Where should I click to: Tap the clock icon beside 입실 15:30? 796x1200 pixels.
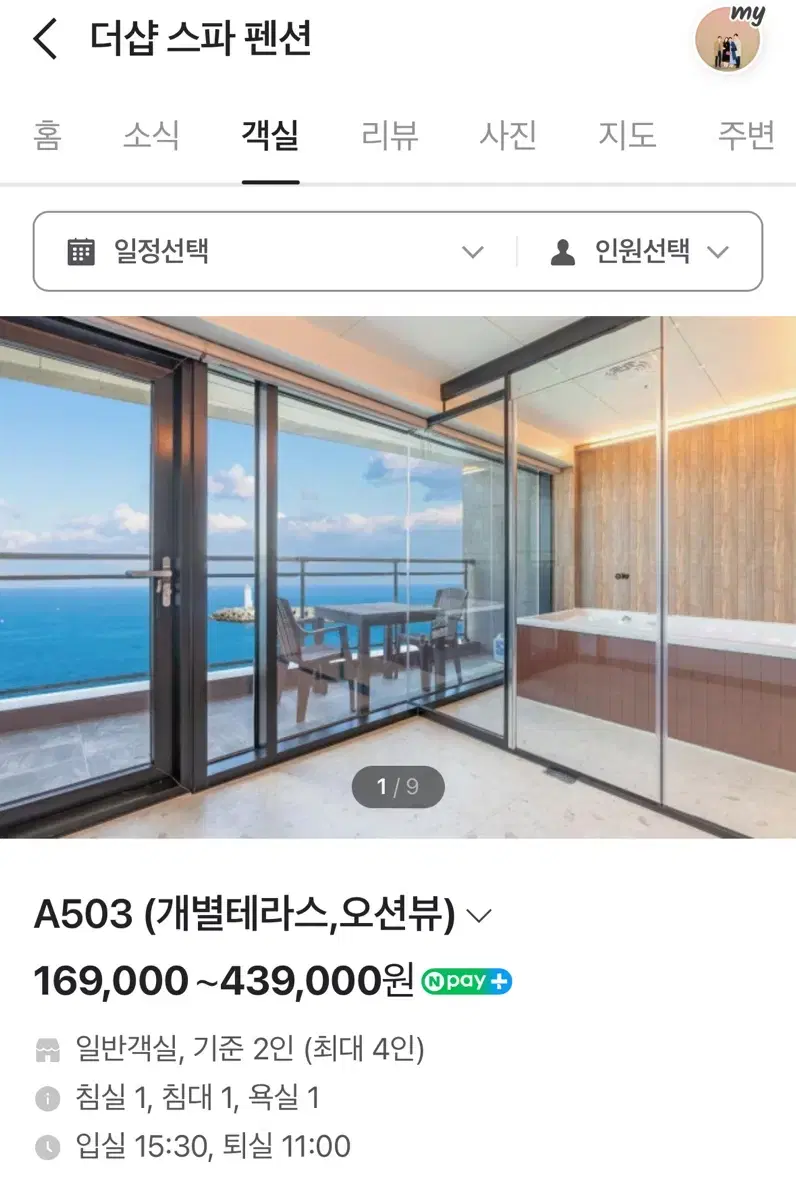[x=48, y=1147]
